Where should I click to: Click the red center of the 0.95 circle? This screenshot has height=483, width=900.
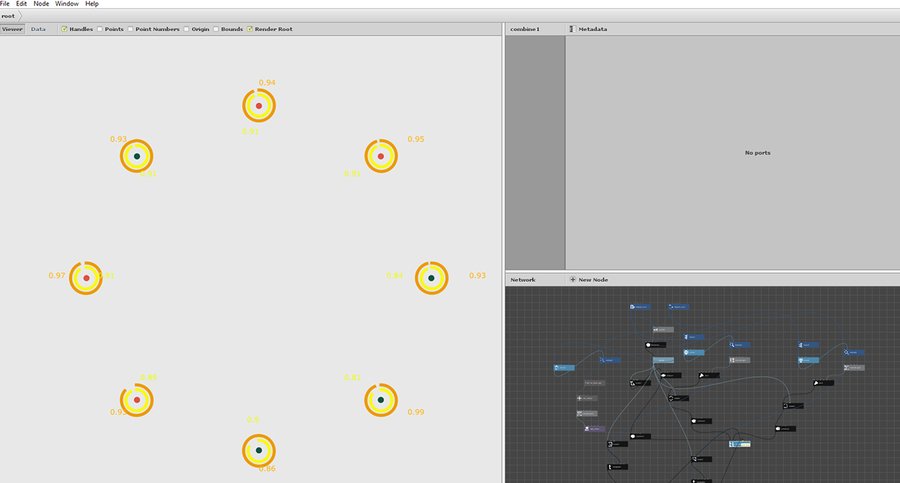[381, 156]
